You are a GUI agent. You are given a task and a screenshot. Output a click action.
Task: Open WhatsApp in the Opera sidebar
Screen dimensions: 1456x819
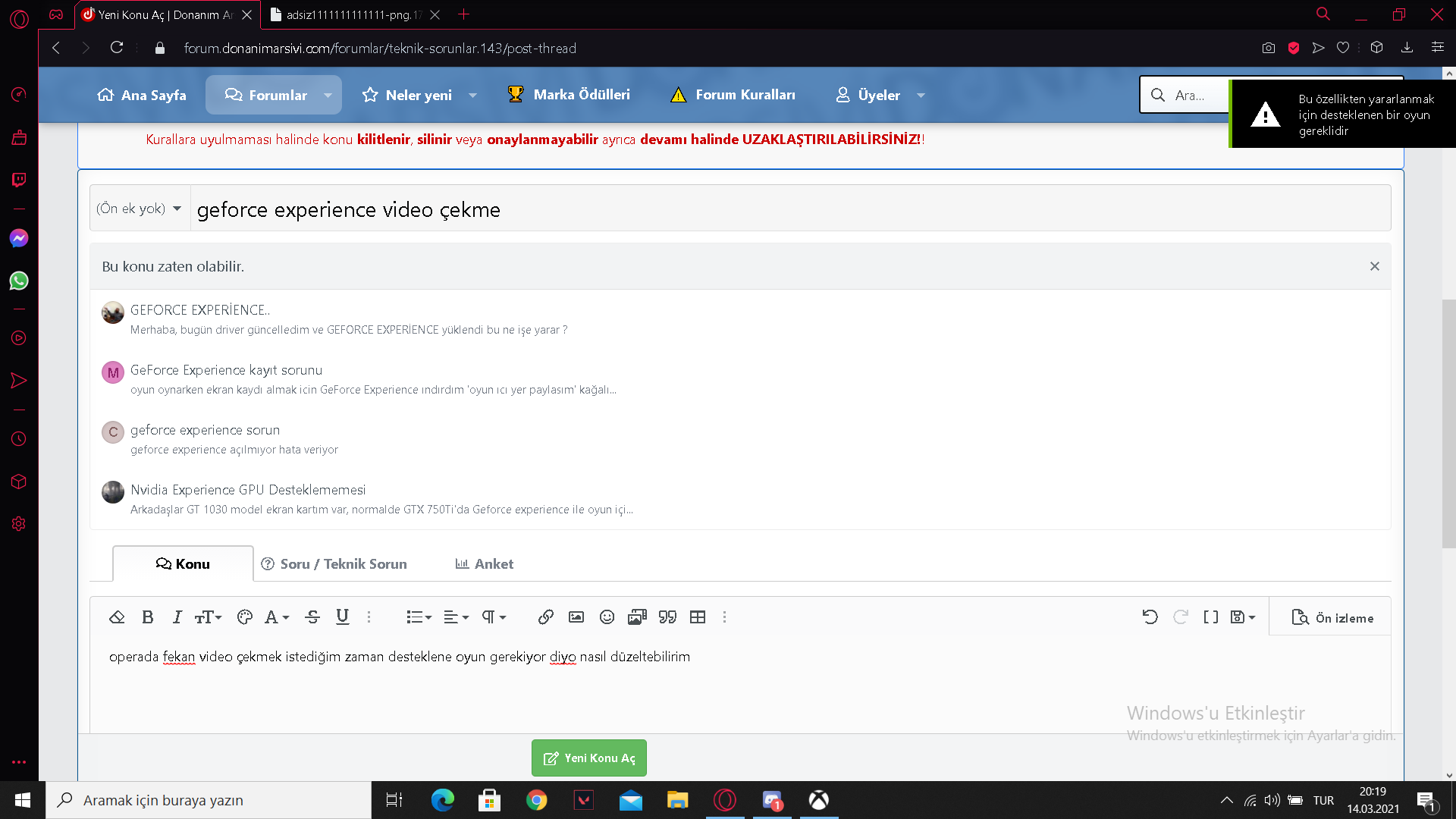coord(19,281)
